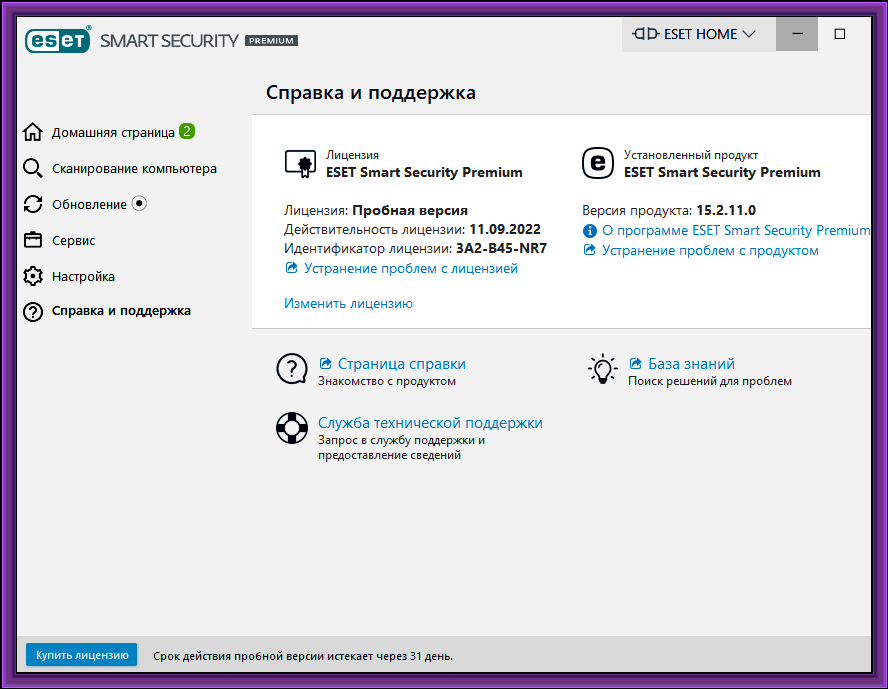Click the PREMIUM label badge in header
888x689 pixels.
(271, 41)
